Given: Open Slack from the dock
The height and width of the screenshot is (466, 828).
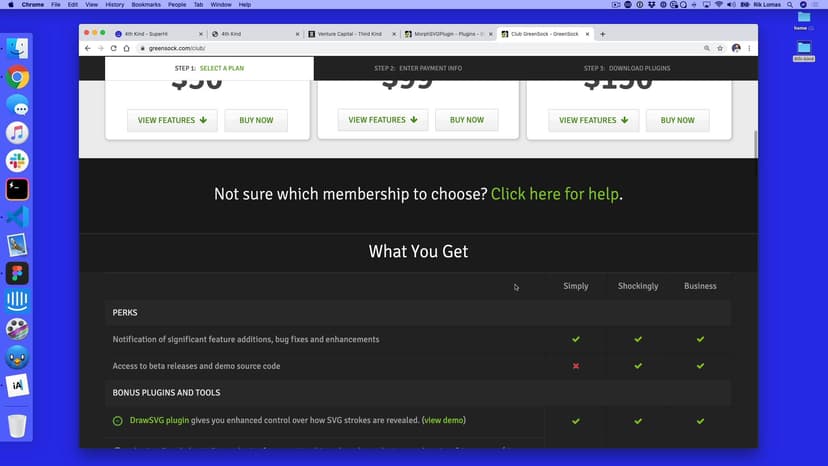Looking at the screenshot, I should [17, 161].
